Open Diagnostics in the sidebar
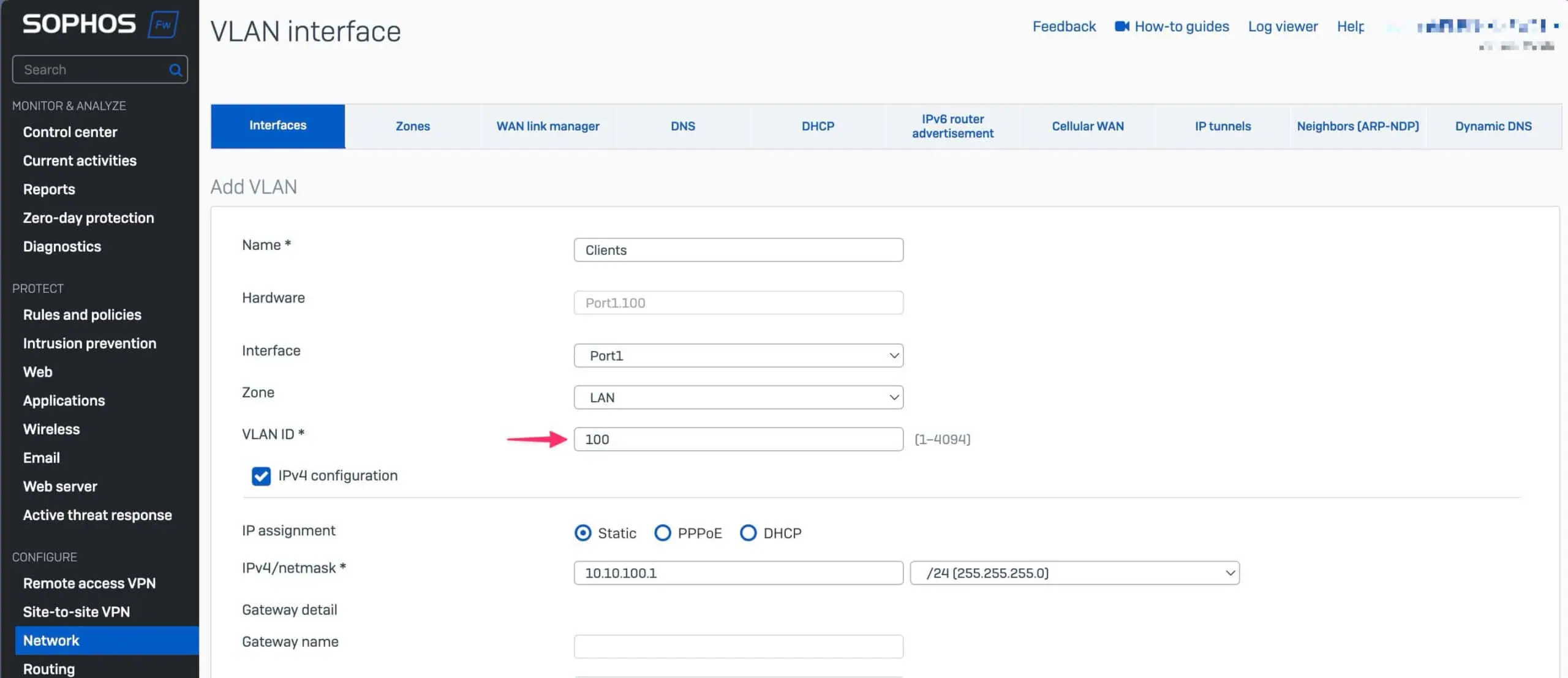1568x678 pixels. point(62,247)
